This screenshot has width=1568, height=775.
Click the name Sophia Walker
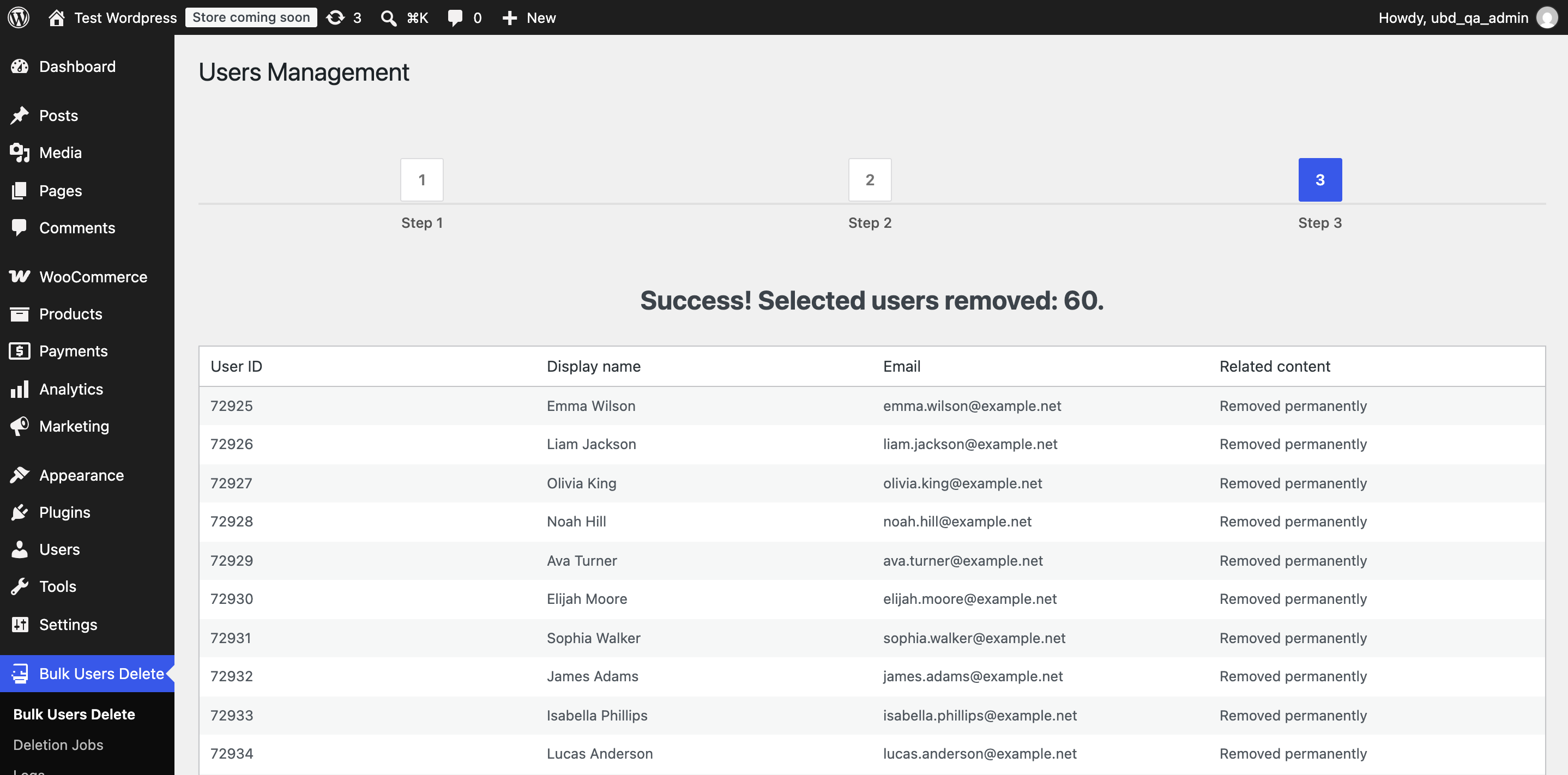coord(594,638)
